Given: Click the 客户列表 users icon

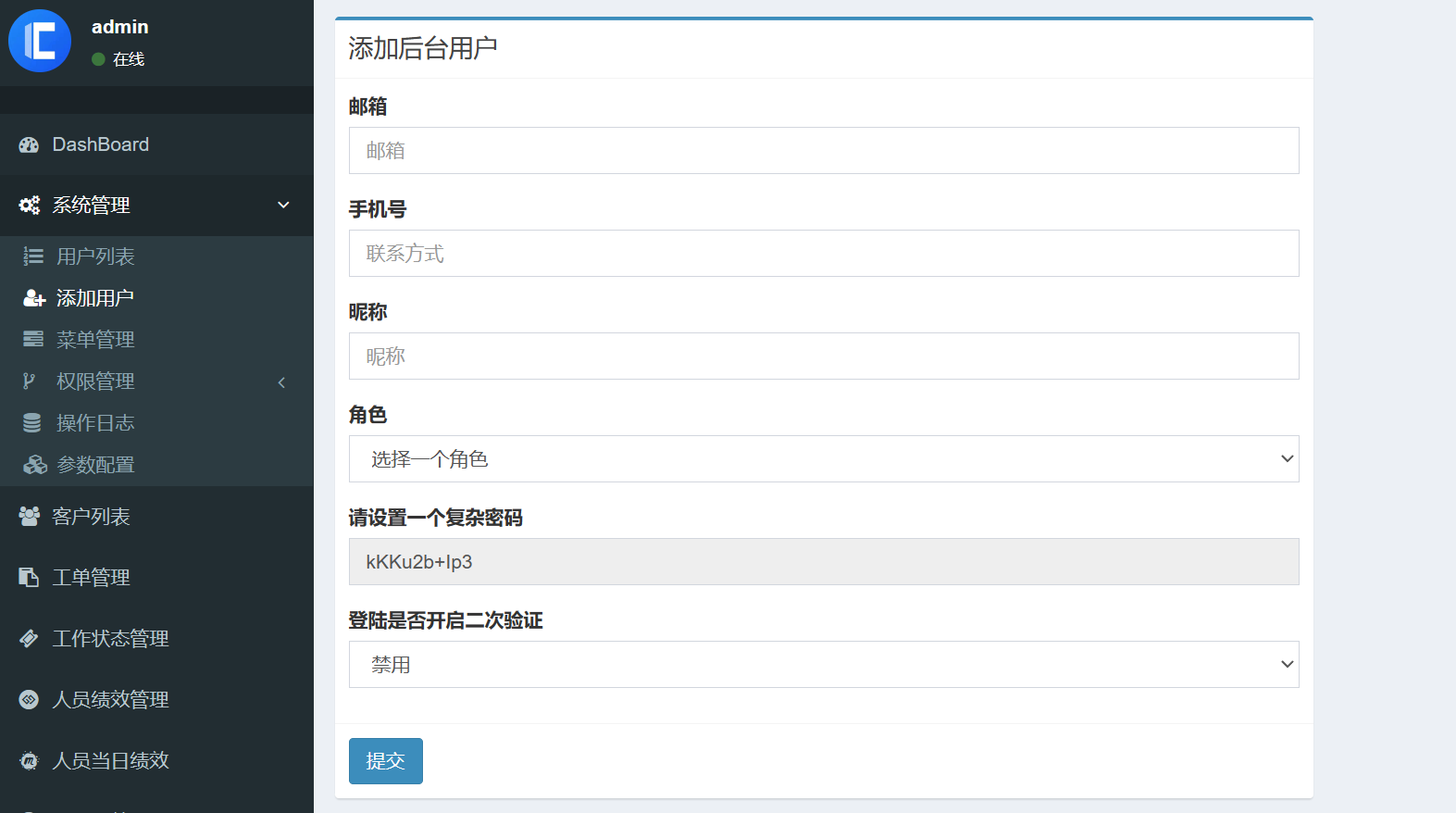Looking at the screenshot, I should [x=30, y=517].
